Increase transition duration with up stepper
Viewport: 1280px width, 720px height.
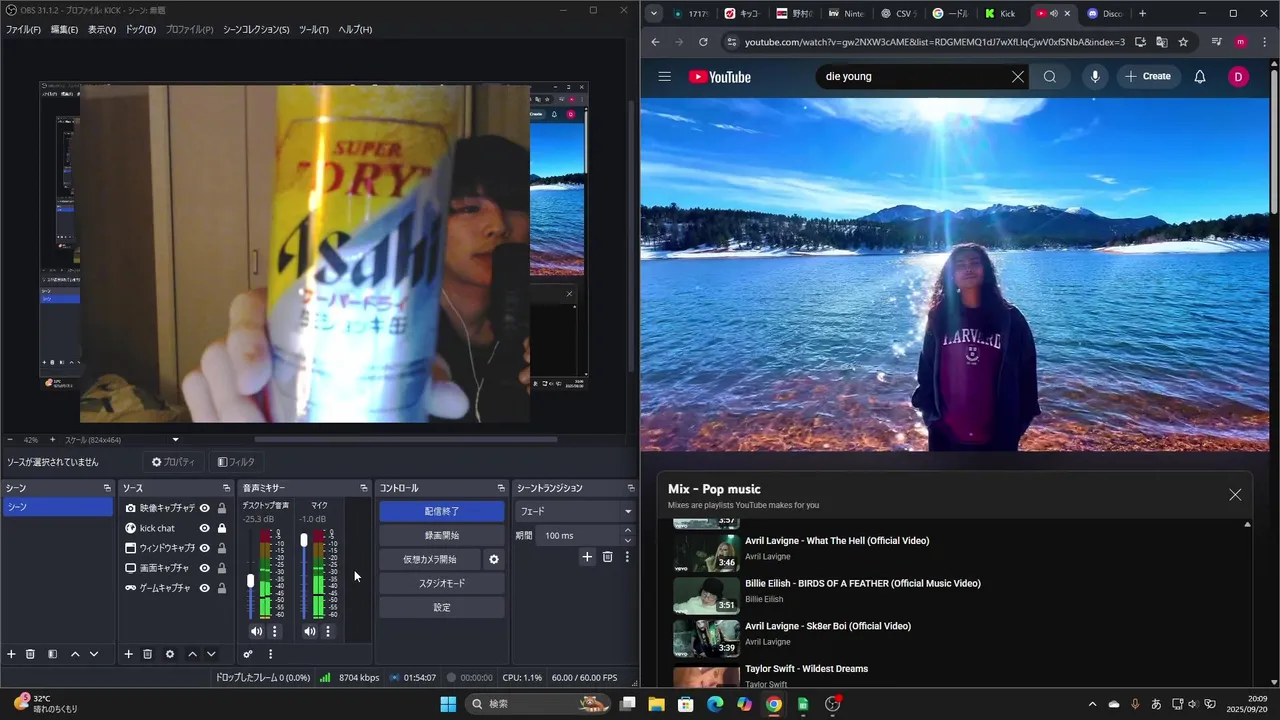coord(628,531)
